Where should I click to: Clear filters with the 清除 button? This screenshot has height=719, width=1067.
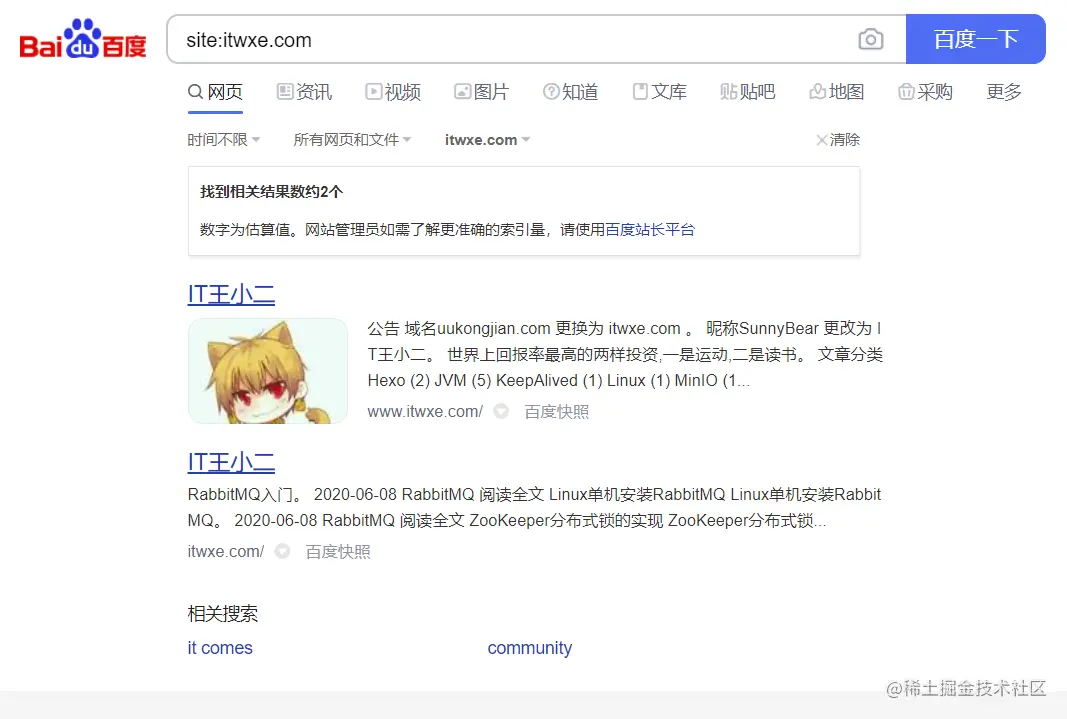click(838, 139)
